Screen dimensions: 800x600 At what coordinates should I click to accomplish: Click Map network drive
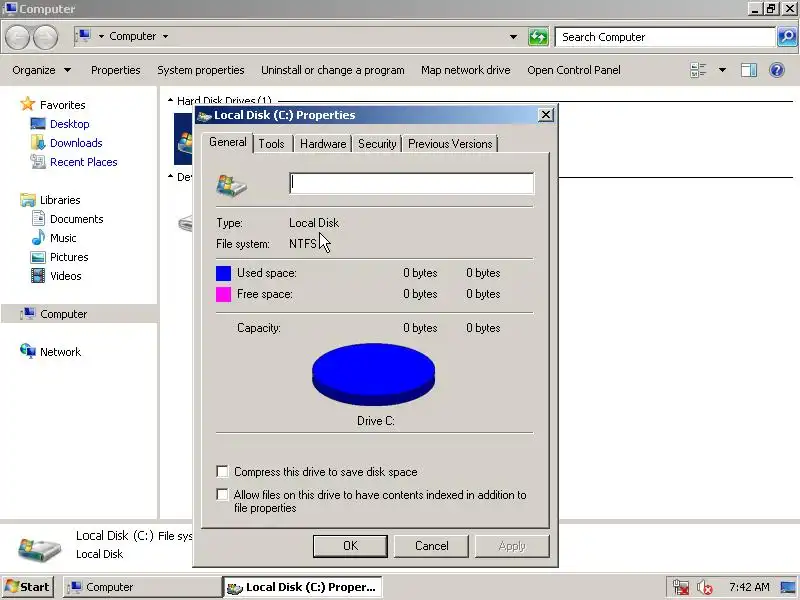click(465, 70)
